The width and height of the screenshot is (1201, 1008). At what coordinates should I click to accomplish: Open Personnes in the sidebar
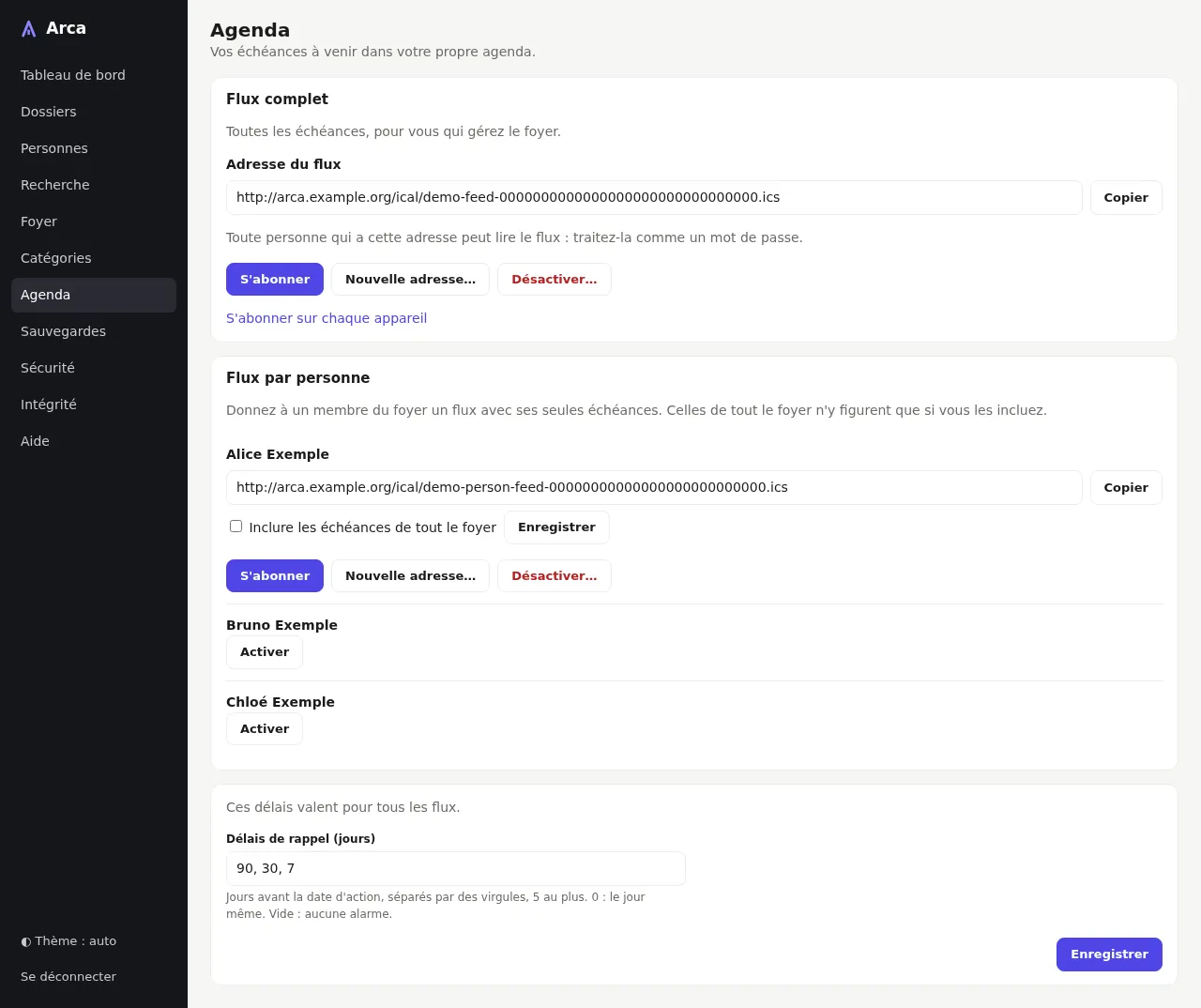click(94, 148)
